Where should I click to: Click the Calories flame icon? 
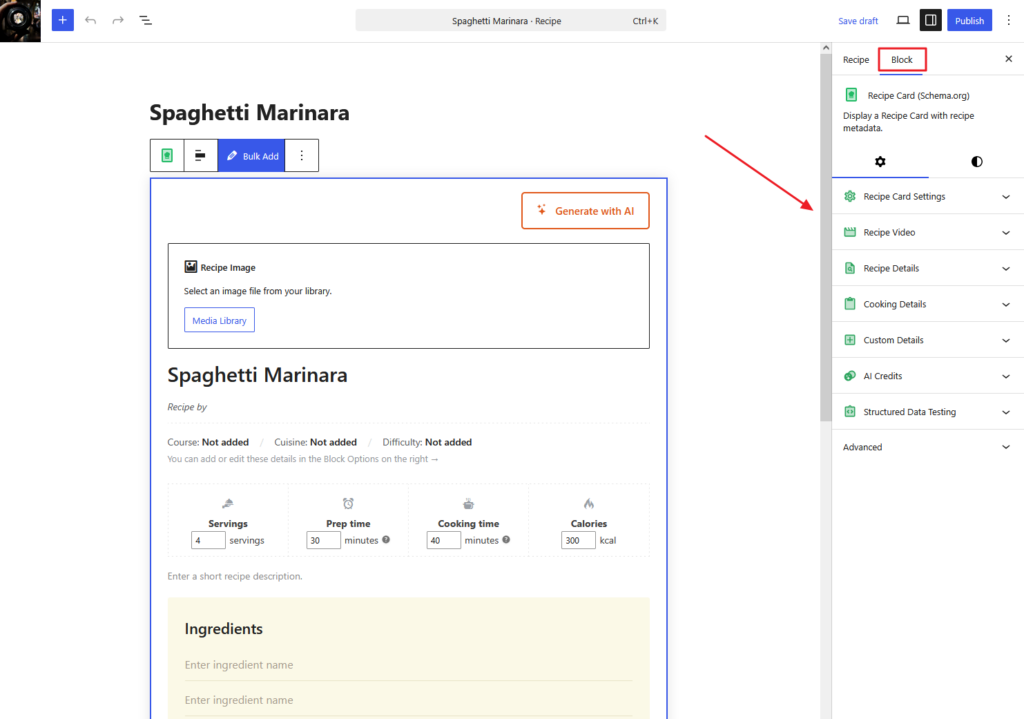pos(588,503)
